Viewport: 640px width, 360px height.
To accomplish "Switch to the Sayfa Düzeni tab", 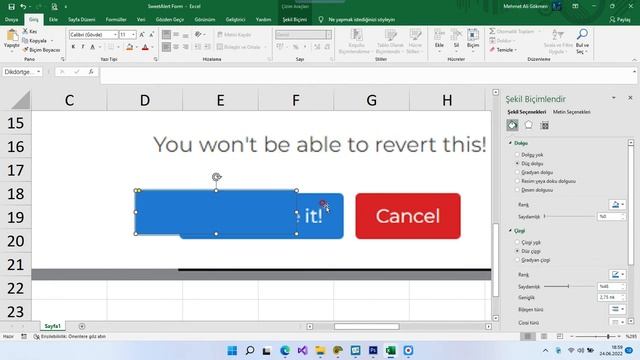I will pos(82,20).
